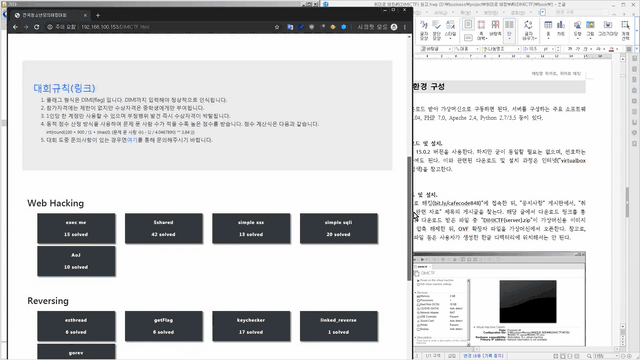The image size is (640, 360).
Task: Insert a chart using the 차트 icon
Action: 561,29
